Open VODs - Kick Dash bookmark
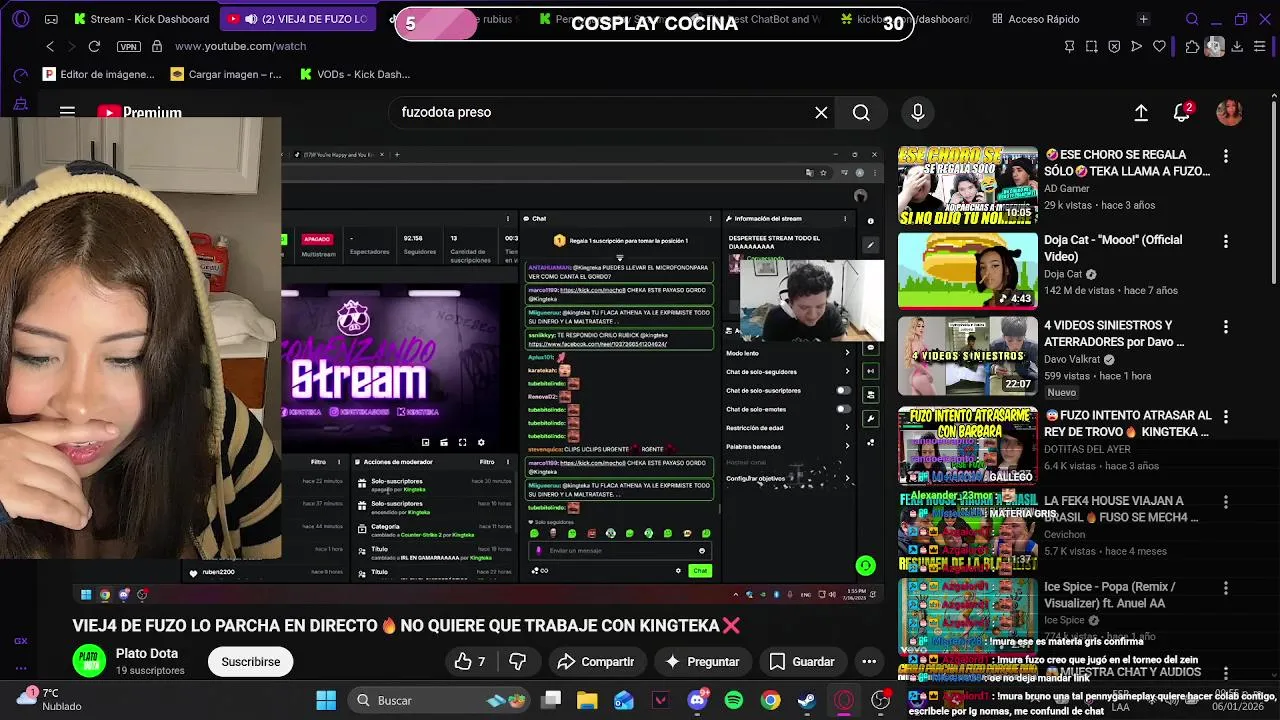Screen dimensions: 1280x720 [355, 74]
